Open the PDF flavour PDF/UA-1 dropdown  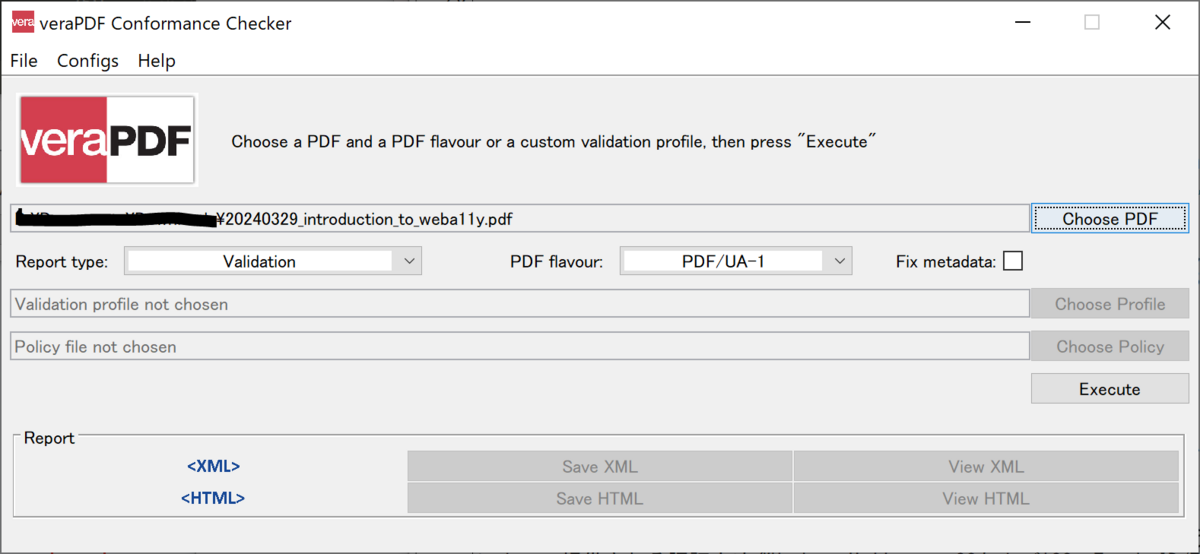tap(736, 262)
